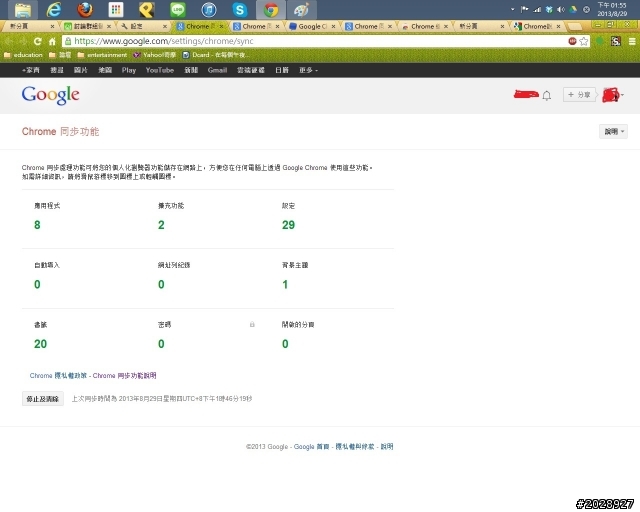Go back with the browser back arrow
Image resolution: width=640 pixels, height=512 pixels.
[9, 41]
